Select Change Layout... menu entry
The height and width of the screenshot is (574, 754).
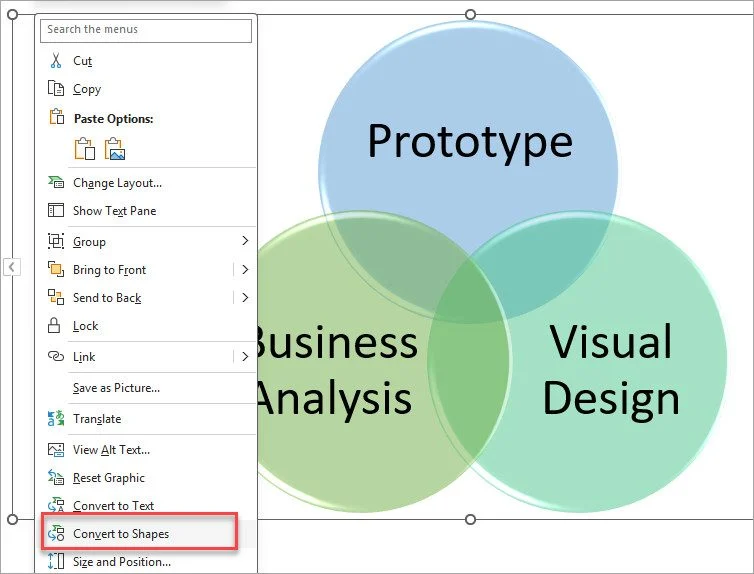(x=146, y=183)
